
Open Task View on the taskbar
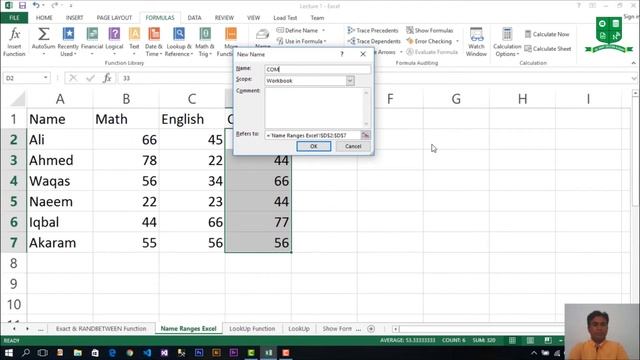point(42,353)
